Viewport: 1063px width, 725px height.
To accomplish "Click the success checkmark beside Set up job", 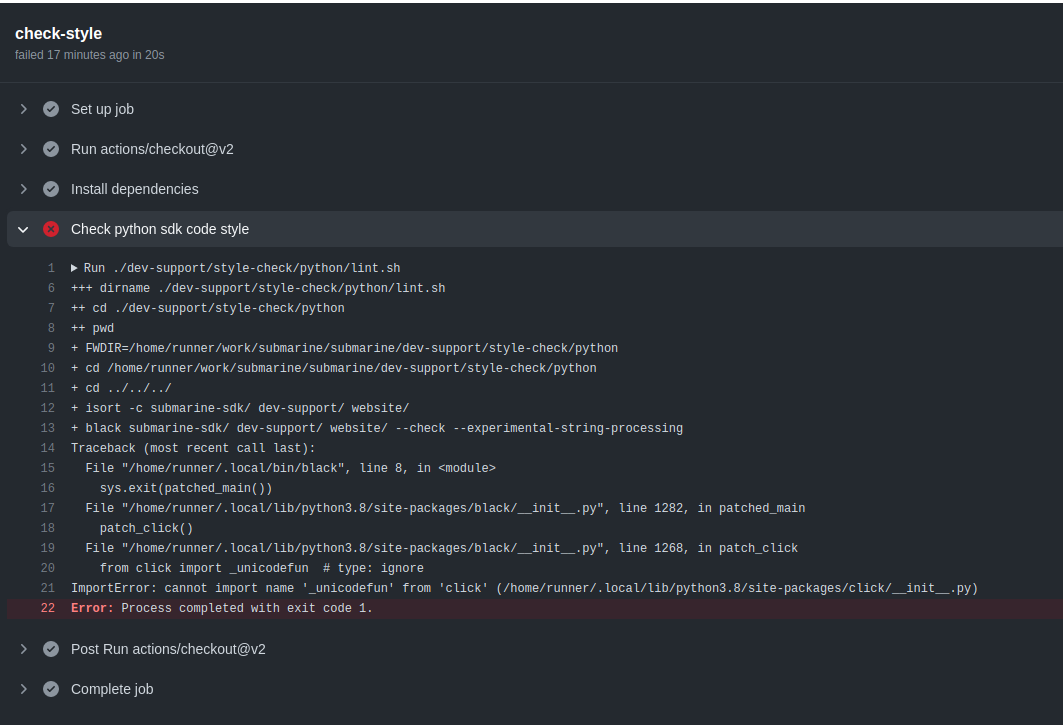I will coord(51,109).
